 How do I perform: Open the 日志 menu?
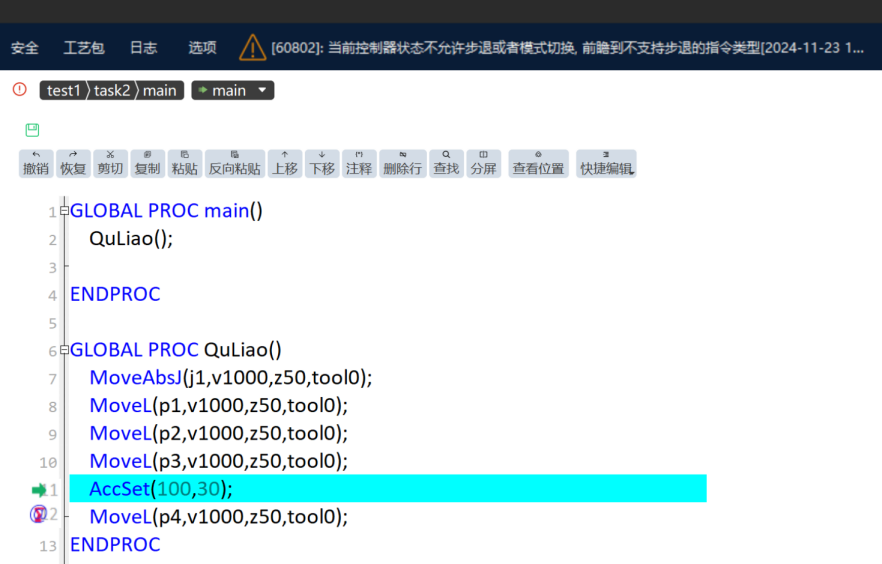pos(143,48)
